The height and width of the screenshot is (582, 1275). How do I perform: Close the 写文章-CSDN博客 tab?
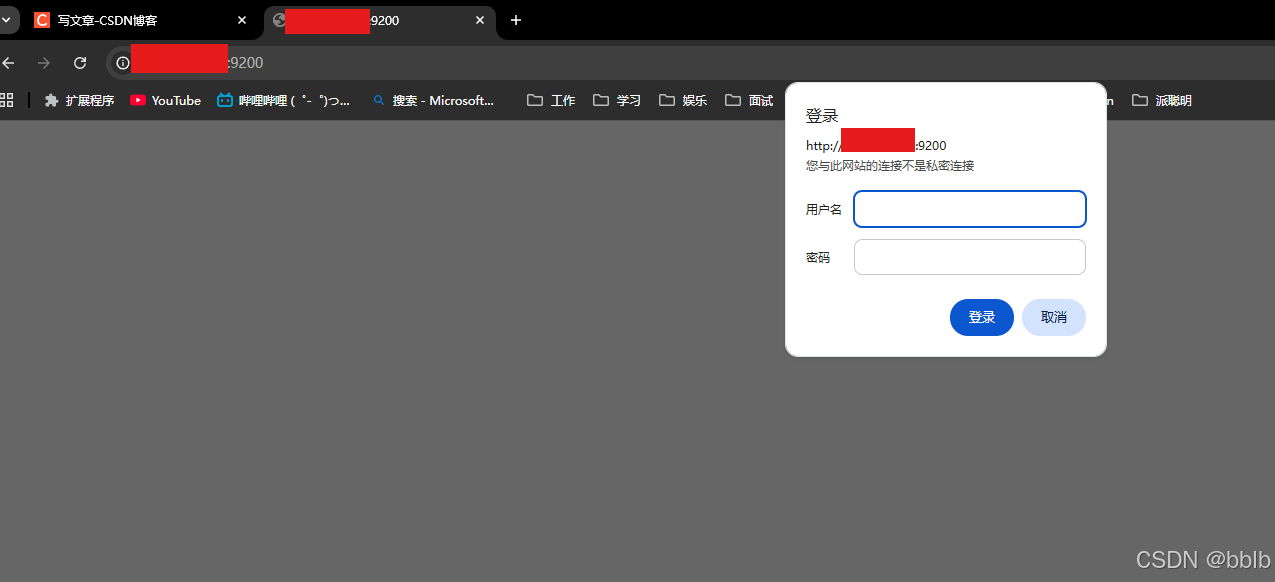[x=241, y=20]
